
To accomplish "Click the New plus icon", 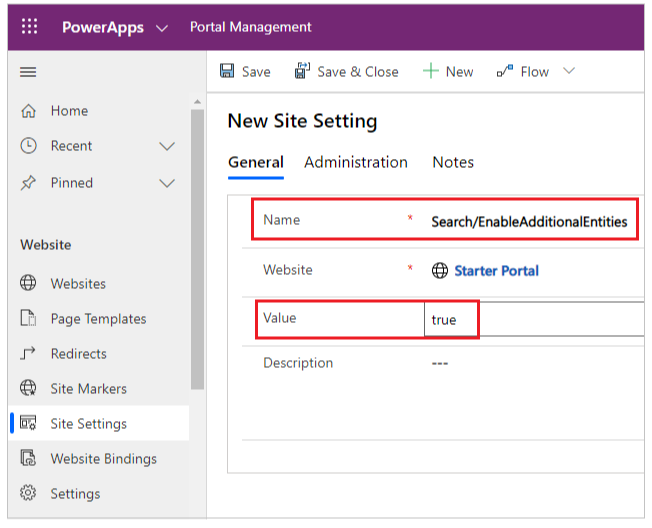I will tap(430, 71).
